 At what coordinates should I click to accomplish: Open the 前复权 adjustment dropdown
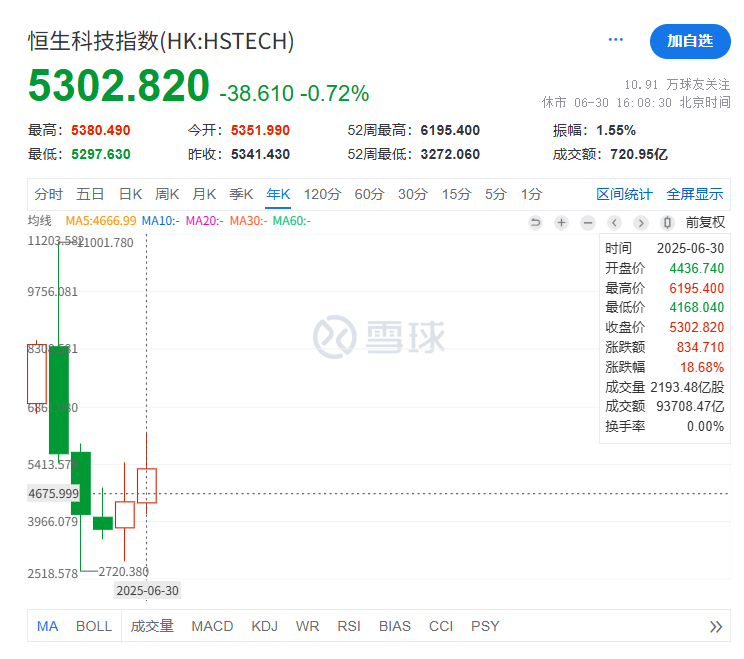pyautogui.click(x=705, y=222)
